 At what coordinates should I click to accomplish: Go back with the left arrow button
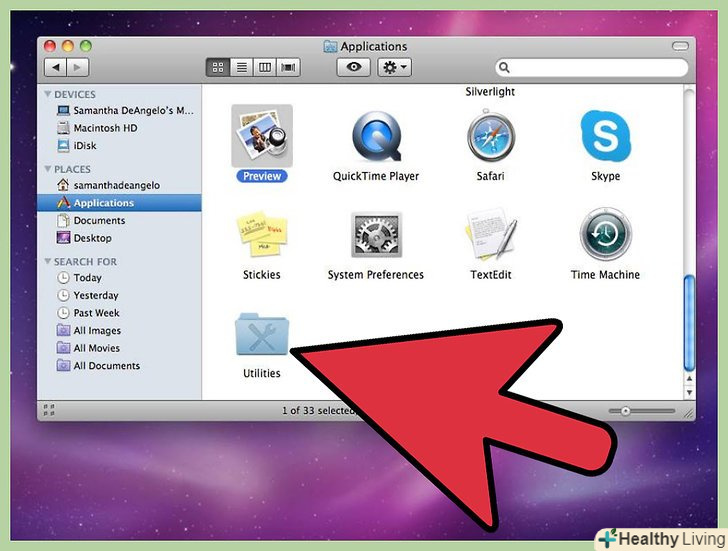pyautogui.click(x=56, y=68)
